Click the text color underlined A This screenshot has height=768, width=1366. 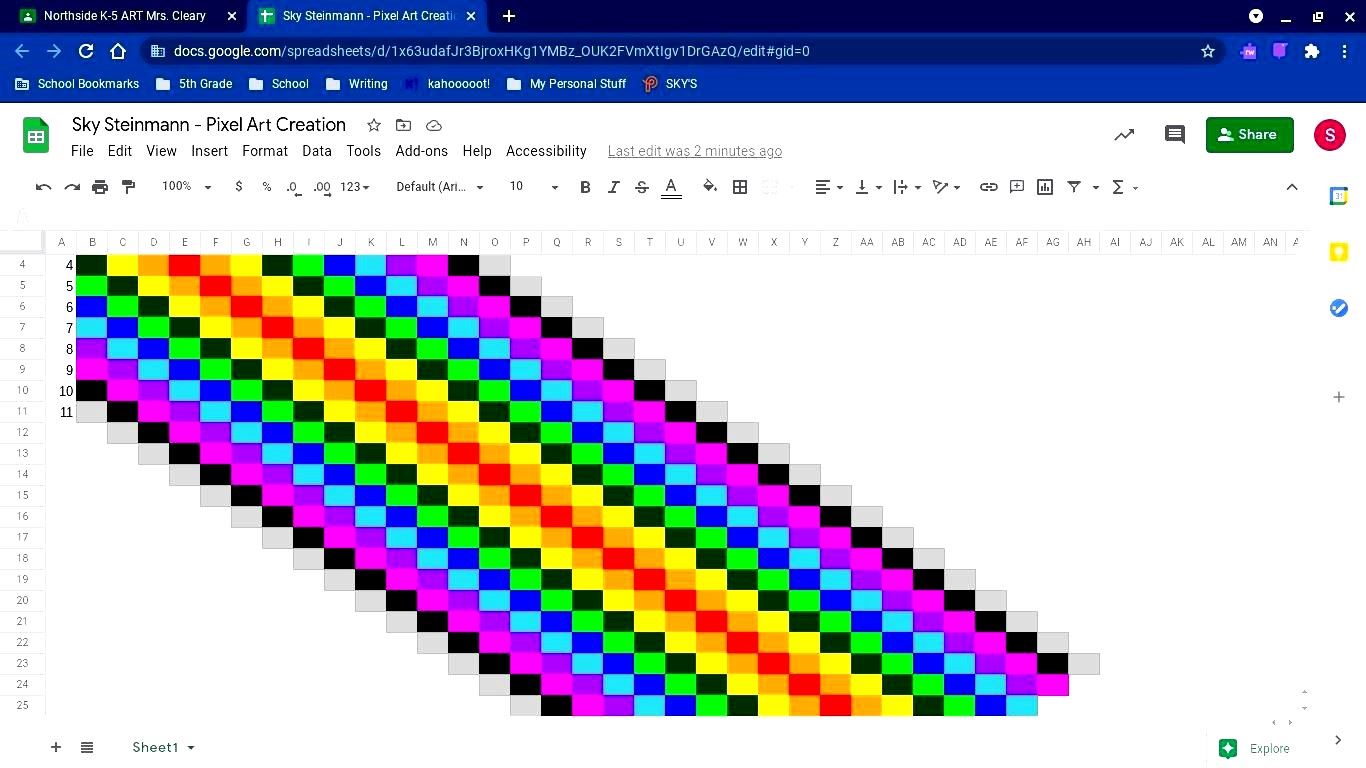click(x=671, y=187)
